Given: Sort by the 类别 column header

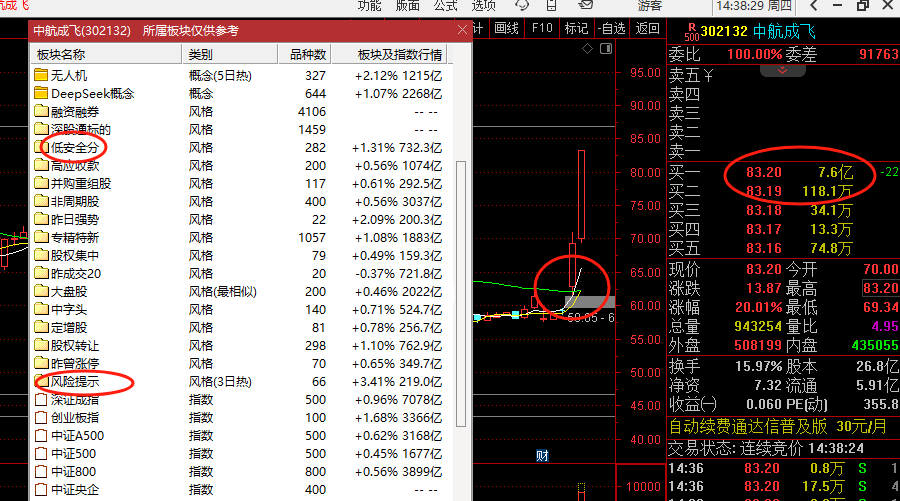Looking at the screenshot, I should coord(230,55).
